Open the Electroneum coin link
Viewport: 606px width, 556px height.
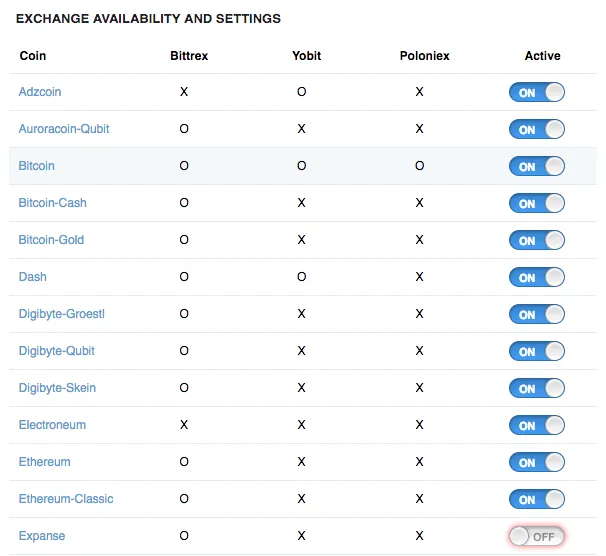pos(52,425)
